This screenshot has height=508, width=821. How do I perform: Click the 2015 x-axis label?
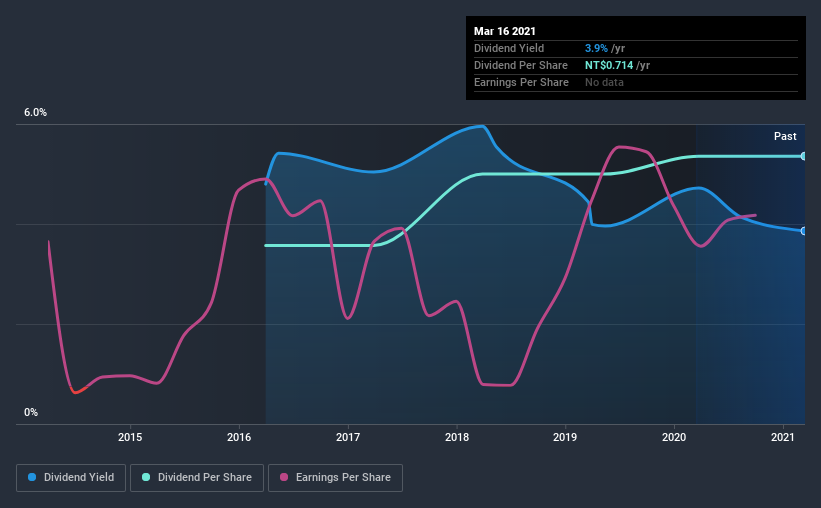click(x=130, y=437)
